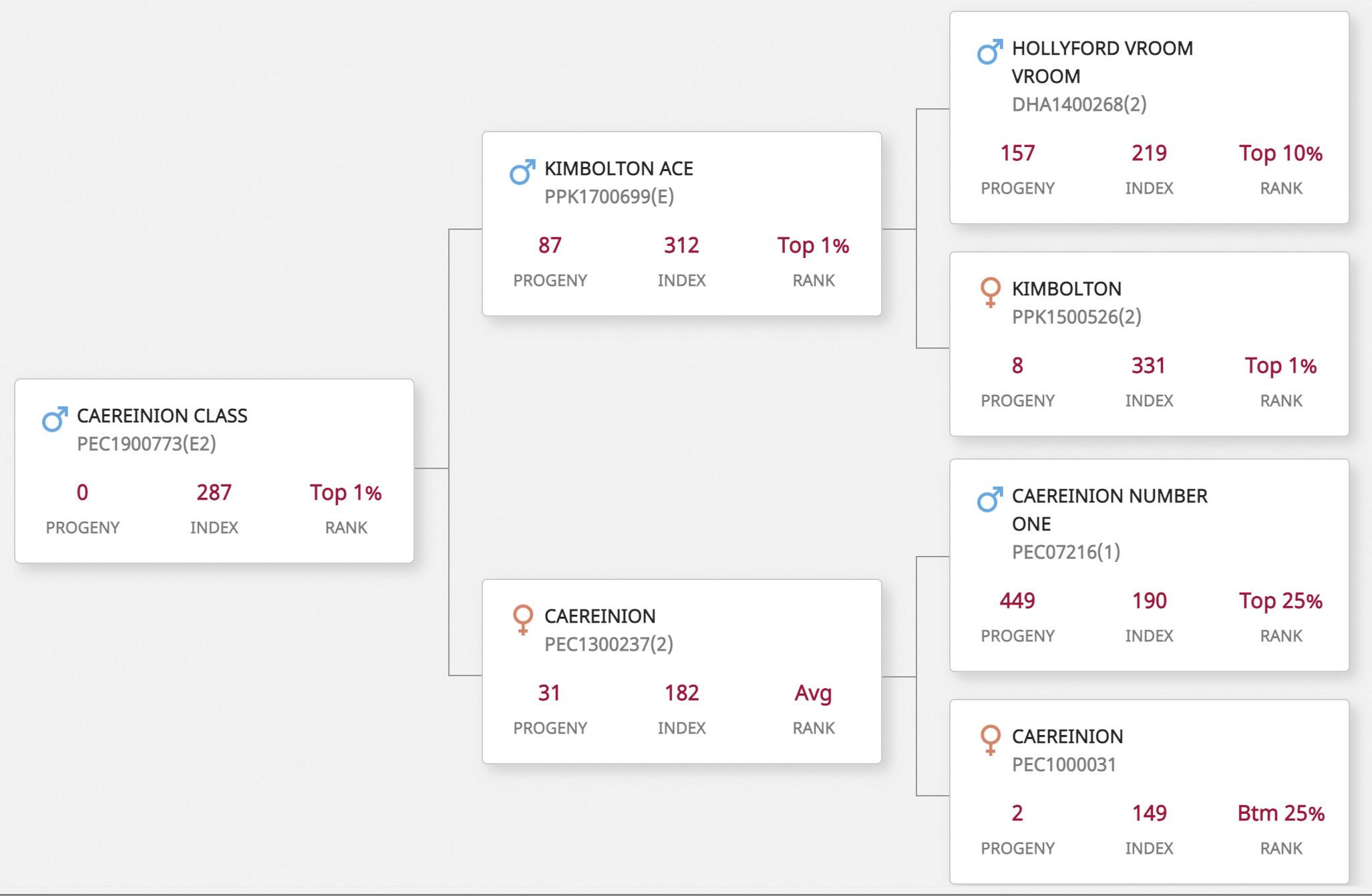Click female icon on Kimbolton PPK1500526(2)

pos(991,292)
